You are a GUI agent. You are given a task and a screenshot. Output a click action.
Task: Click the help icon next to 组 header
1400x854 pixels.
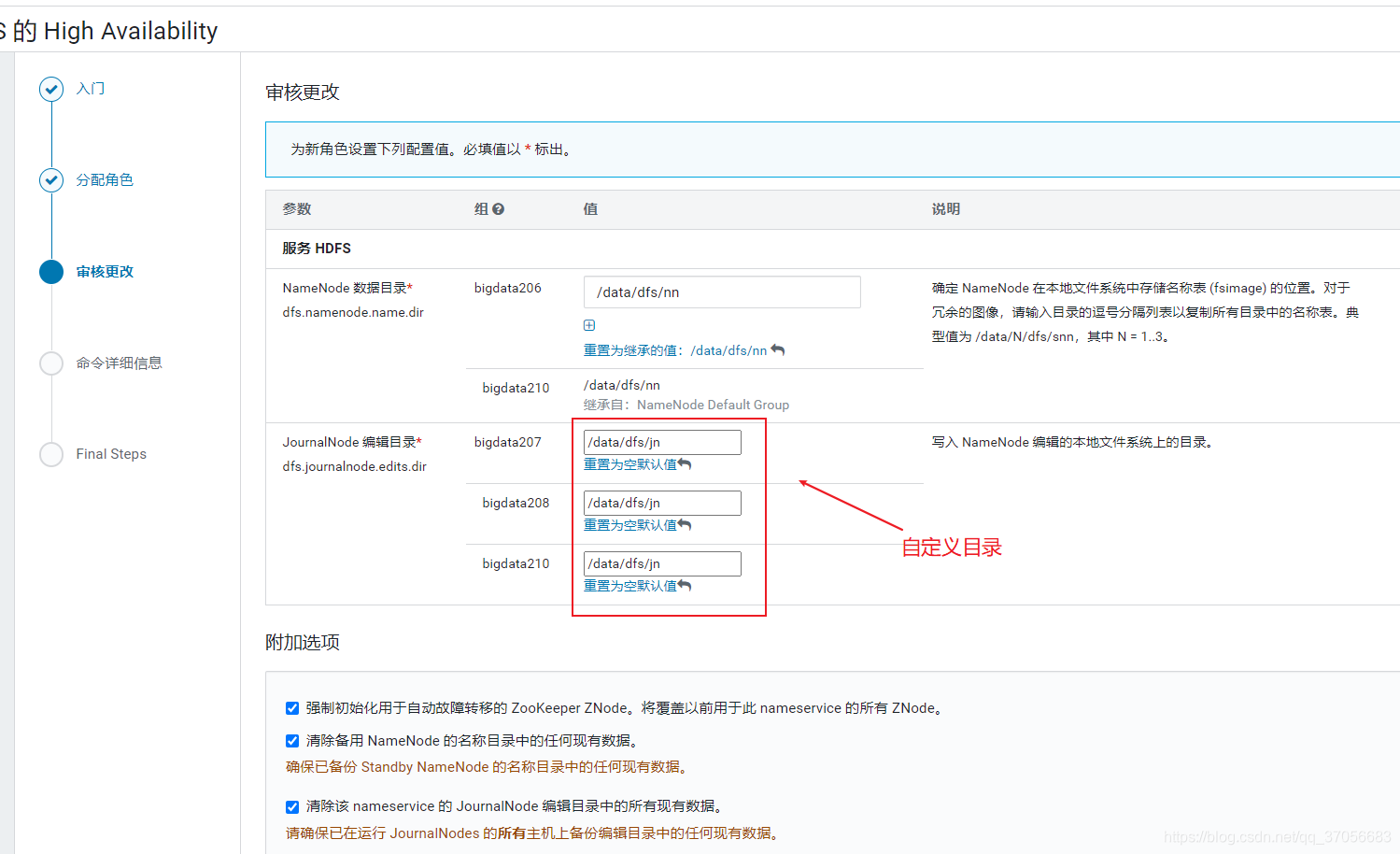[499, 209]
